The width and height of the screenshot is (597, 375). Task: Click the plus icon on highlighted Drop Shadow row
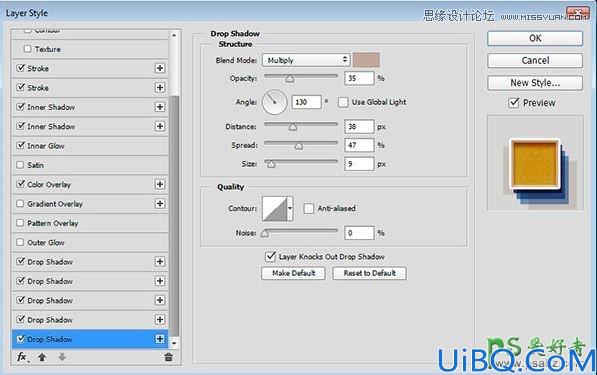[160, 339]
